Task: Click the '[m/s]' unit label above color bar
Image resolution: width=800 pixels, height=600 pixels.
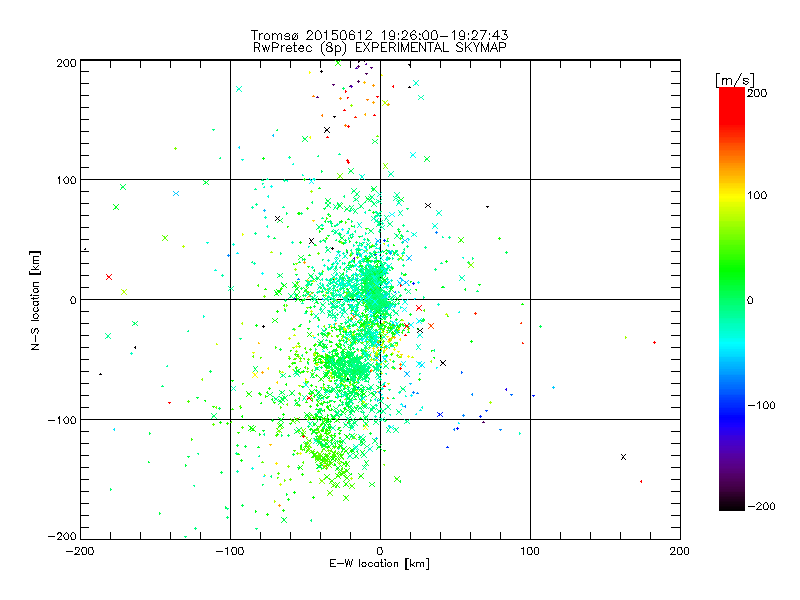Action: pos(734,80)
